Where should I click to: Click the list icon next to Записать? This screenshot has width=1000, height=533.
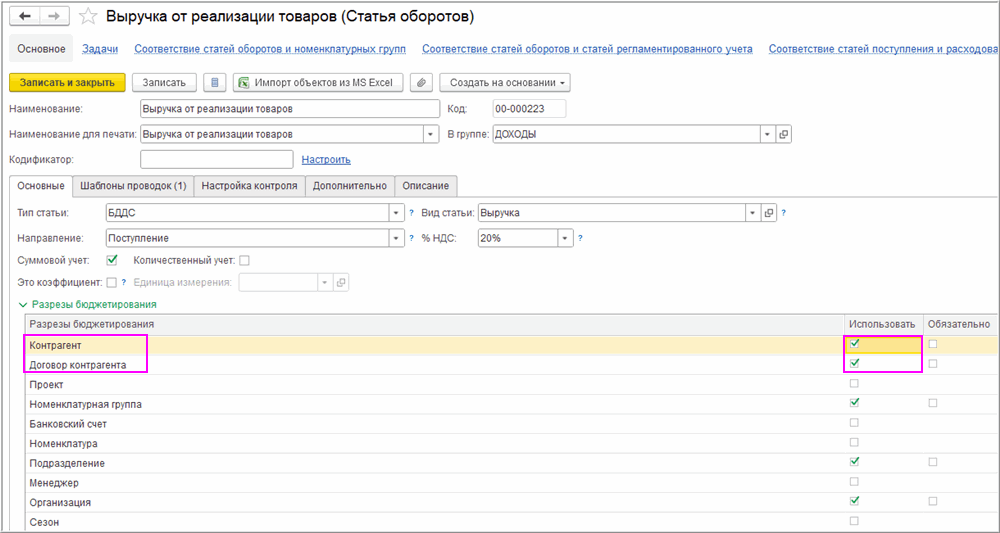[x=214, y=82]
